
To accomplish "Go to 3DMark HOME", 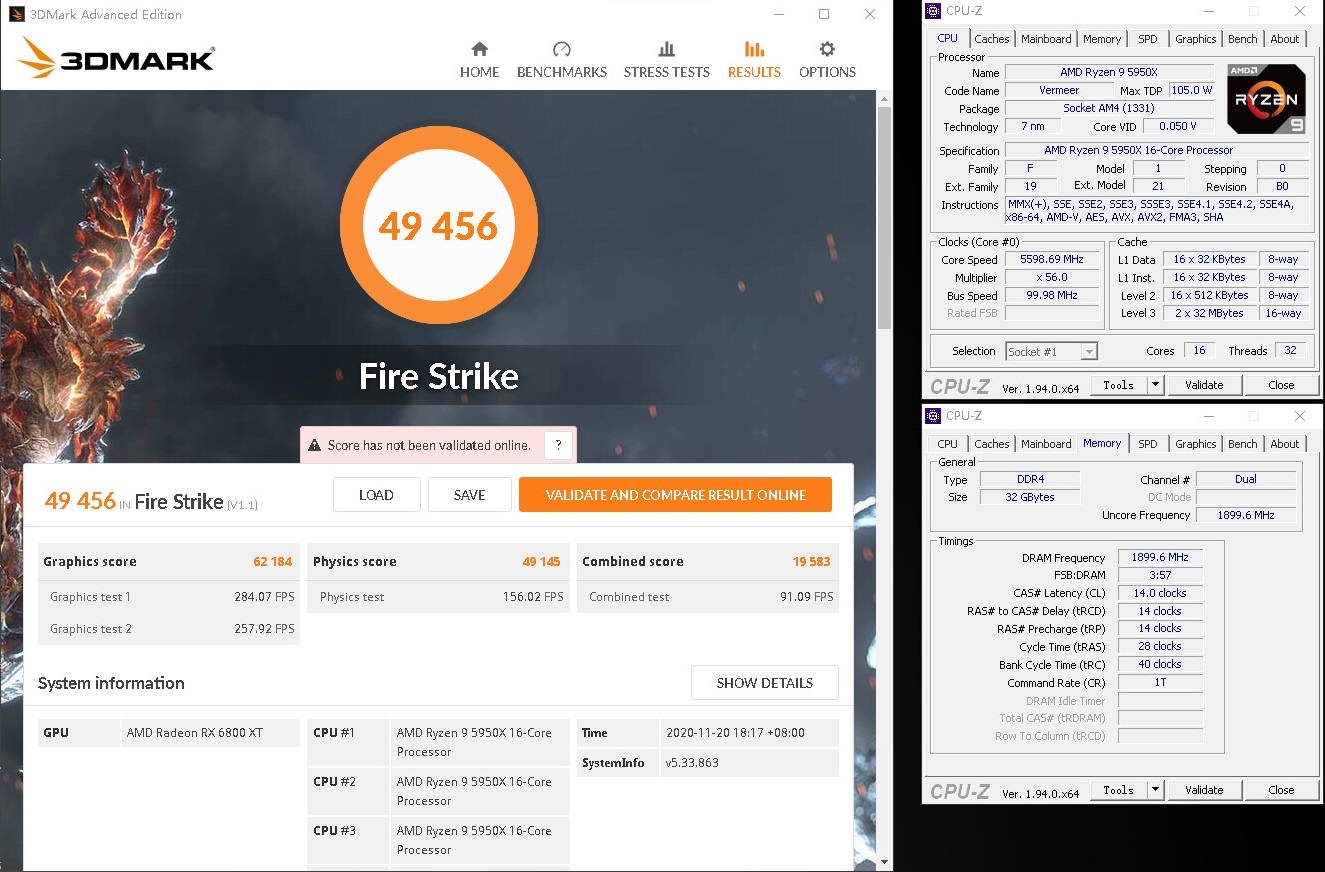I will coord(479,60).
